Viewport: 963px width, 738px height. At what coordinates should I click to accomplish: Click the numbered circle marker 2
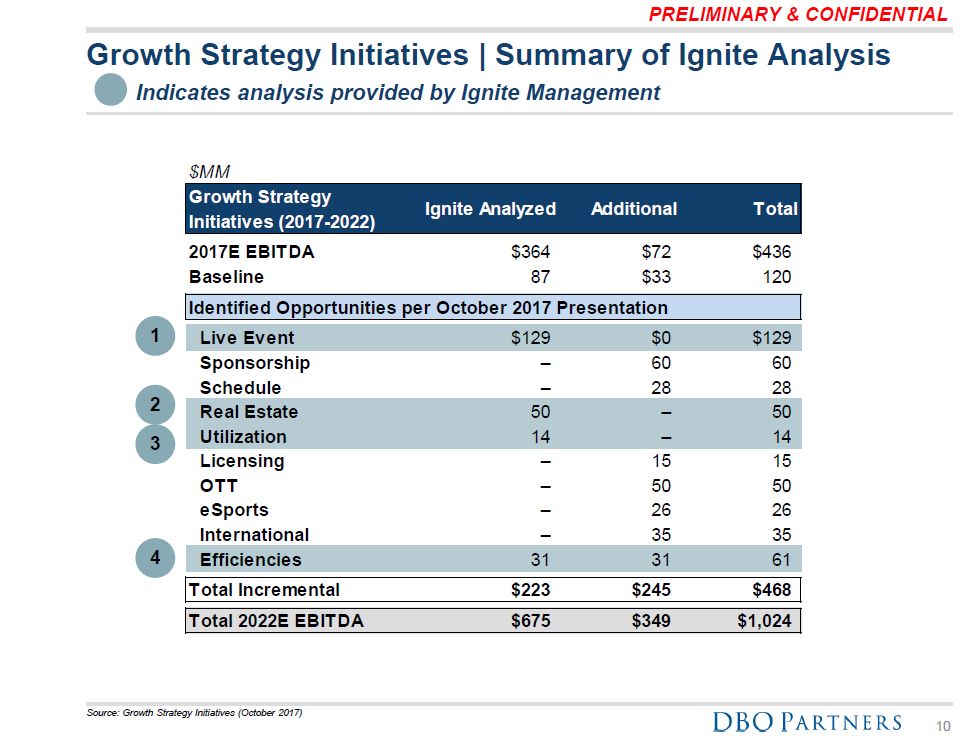pos(157,405)
